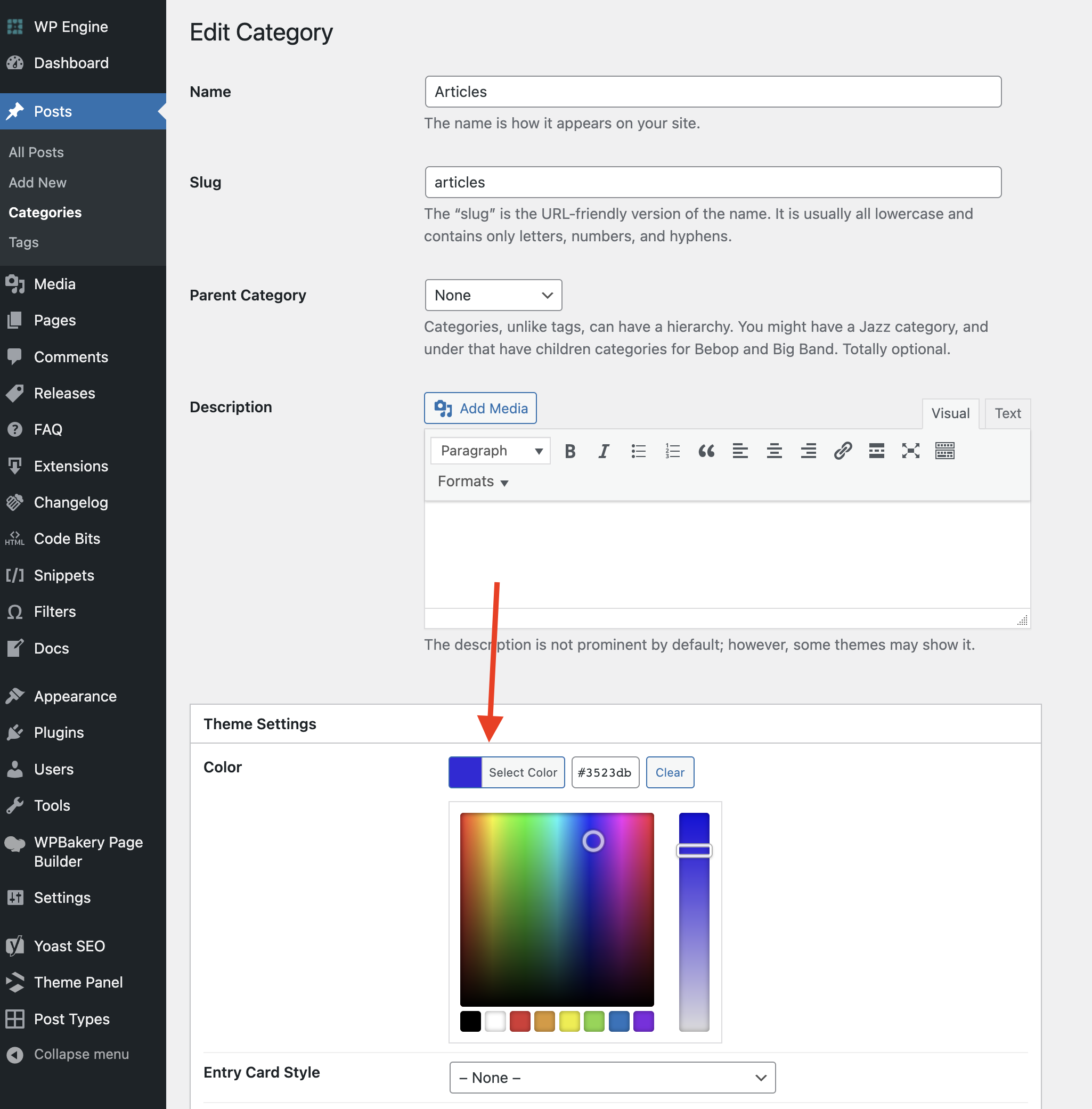1092x1109 pixels.
Task: Apply italic formatting
Action: [604, 451]
